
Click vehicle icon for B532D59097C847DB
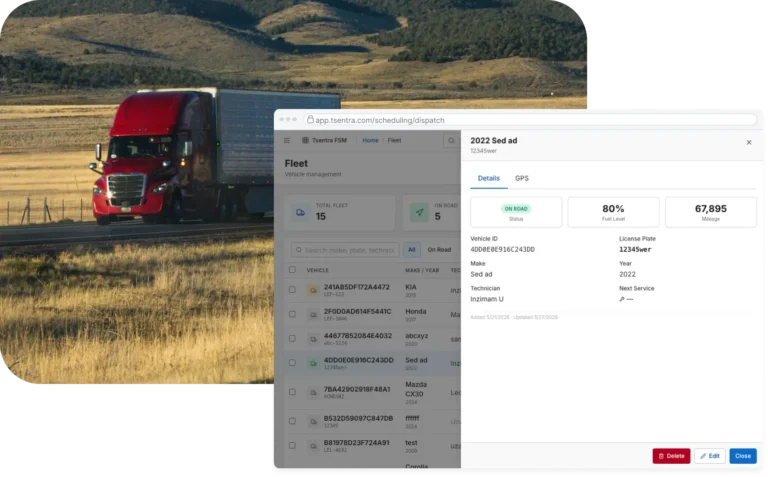(313, 422)
